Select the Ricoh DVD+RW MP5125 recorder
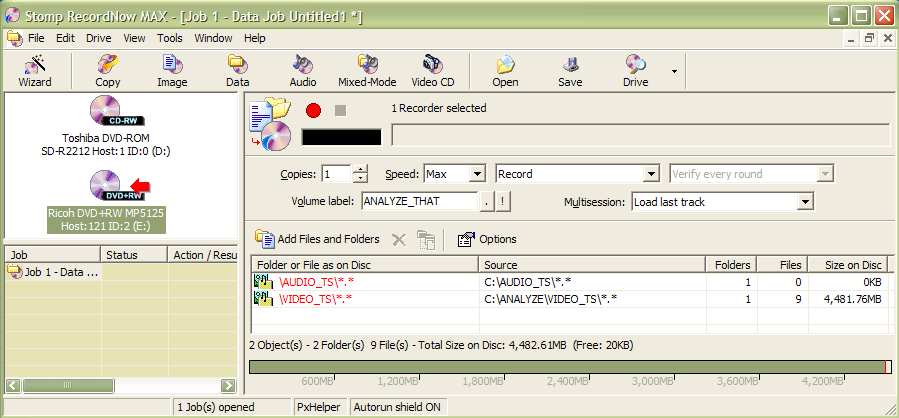Viewport: 899px width, 418px height. [106, 202]
